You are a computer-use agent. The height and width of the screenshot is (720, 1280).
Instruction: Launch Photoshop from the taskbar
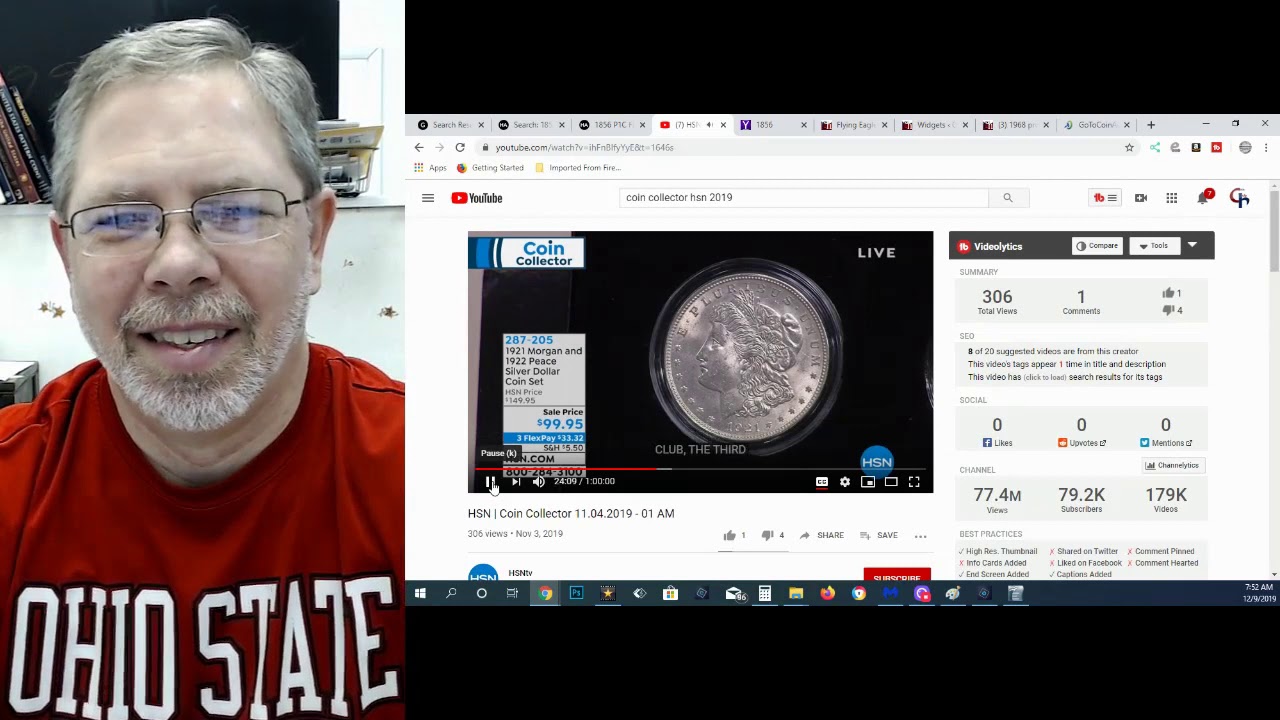[576, 593]
